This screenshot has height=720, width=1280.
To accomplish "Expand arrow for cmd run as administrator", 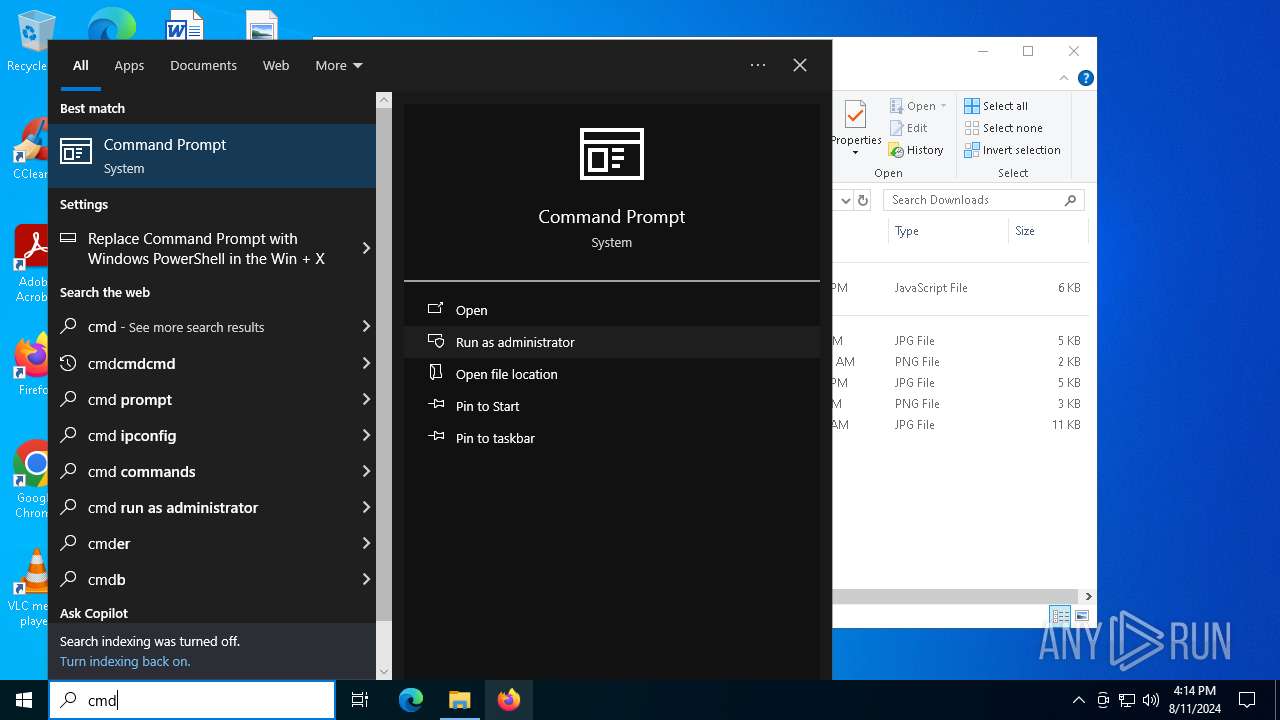I will pos(366,507).
